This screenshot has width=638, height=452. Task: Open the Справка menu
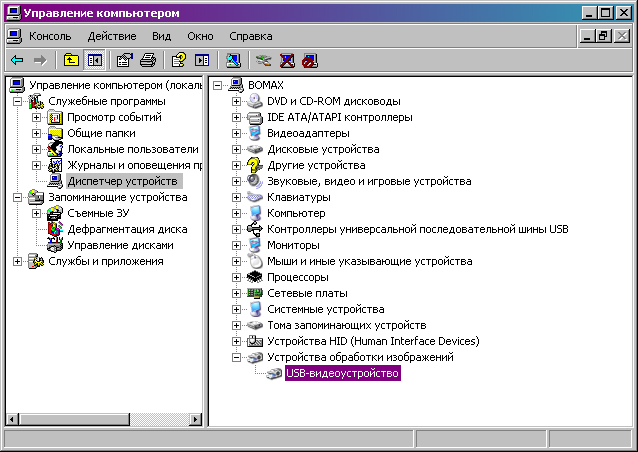click(251, 36)
